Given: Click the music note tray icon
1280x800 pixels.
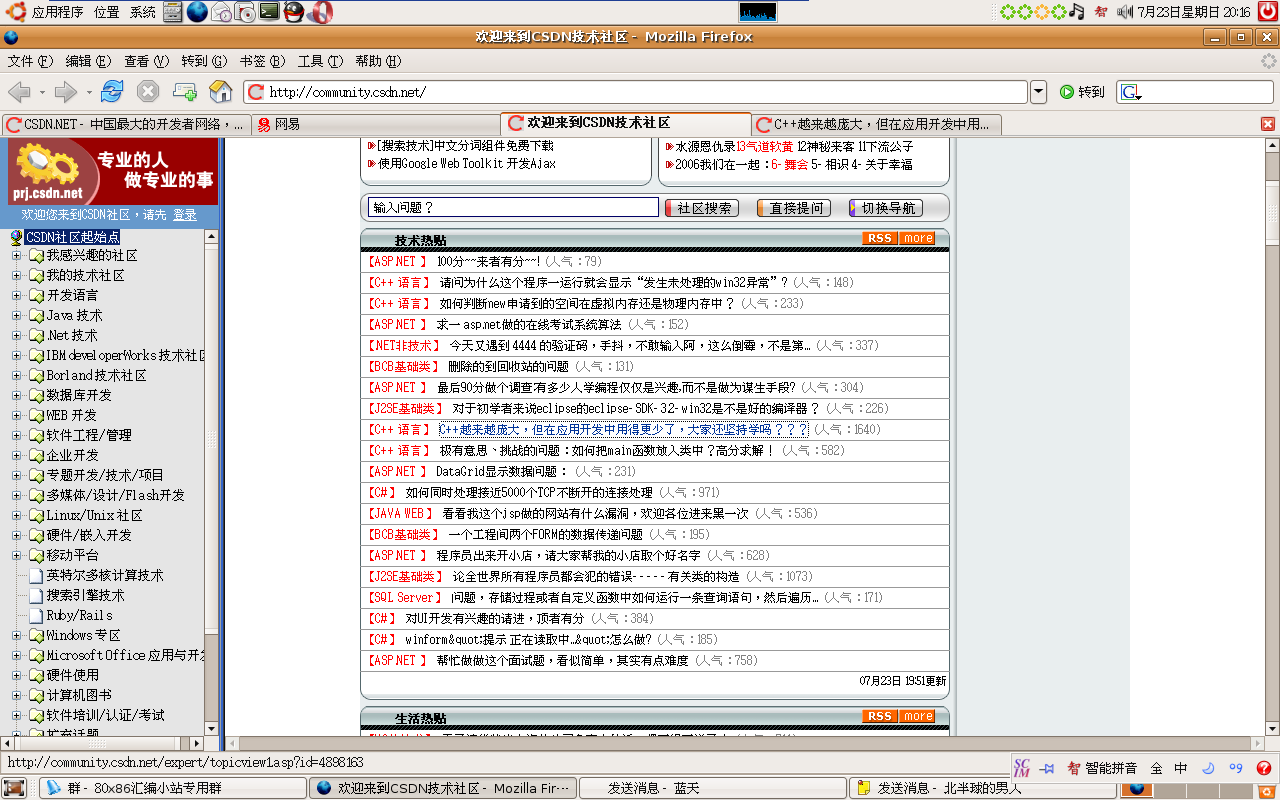Looking at the screenshot, I should [x=1077, y=12].
